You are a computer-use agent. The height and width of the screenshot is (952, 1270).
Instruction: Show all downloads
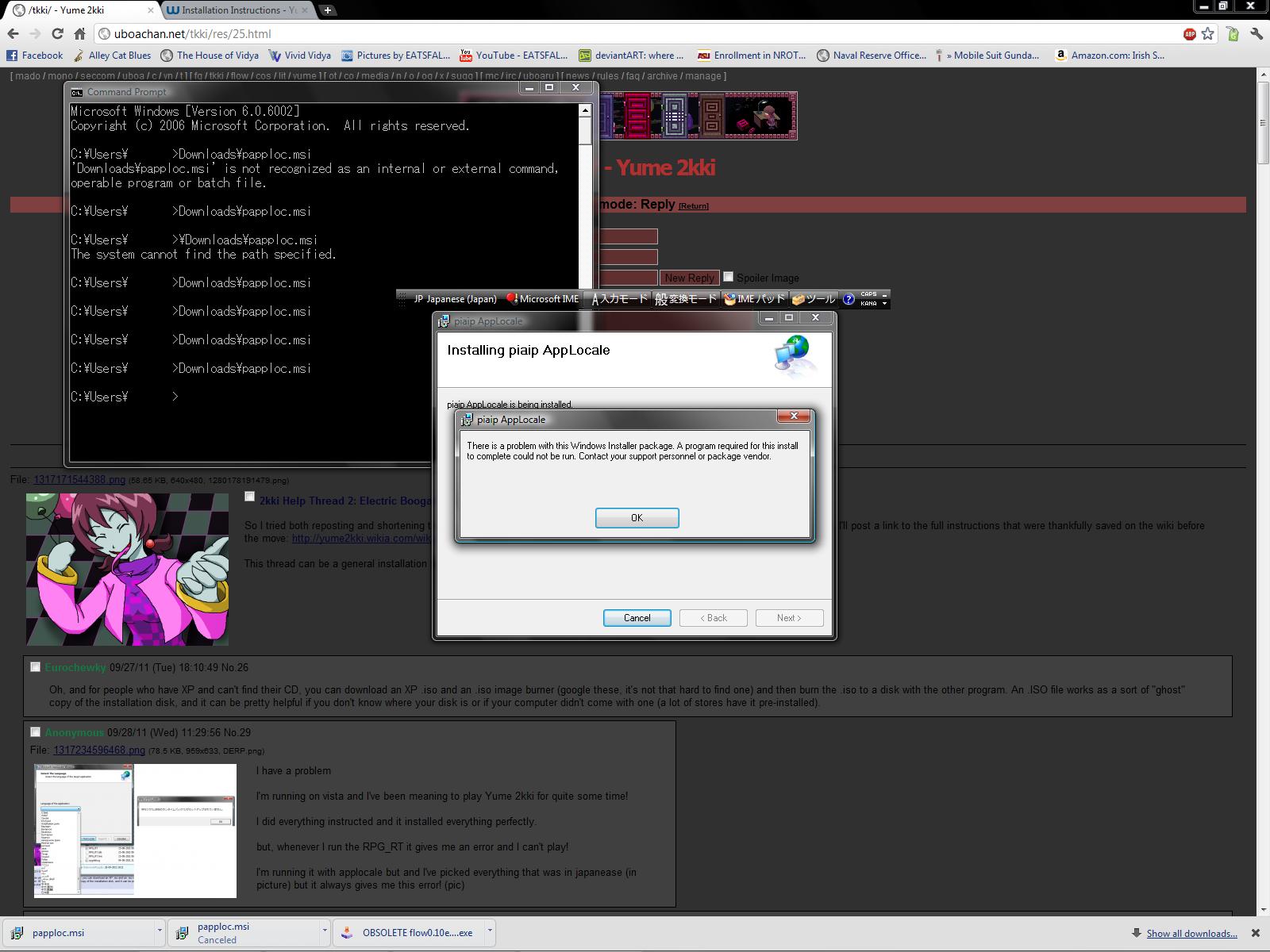(1191, 933)
